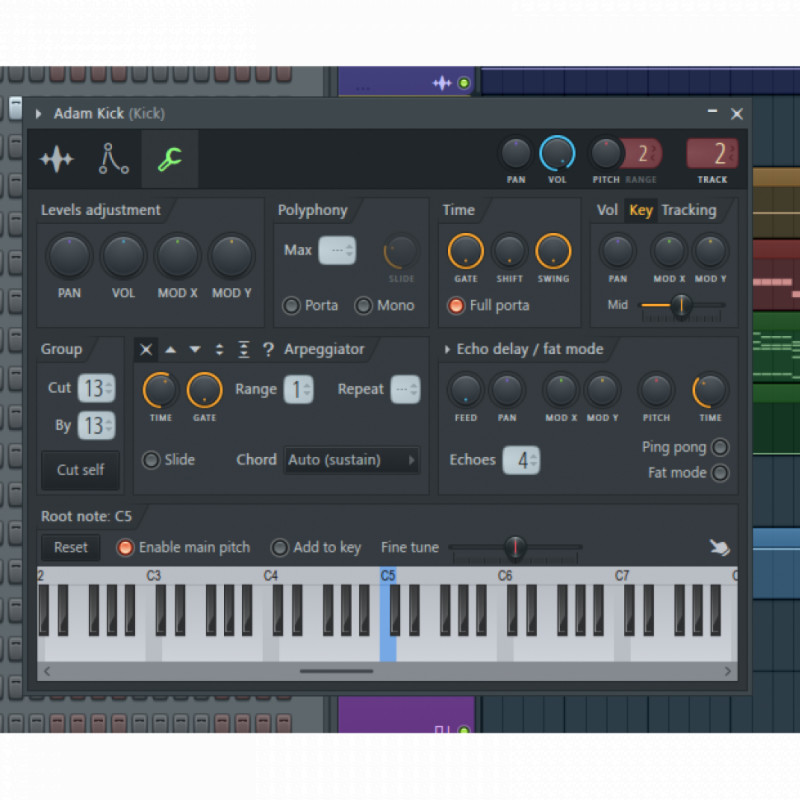Click the pointing hand icon near Fine tune
800x800 pixels.
[x=719, y=547]
